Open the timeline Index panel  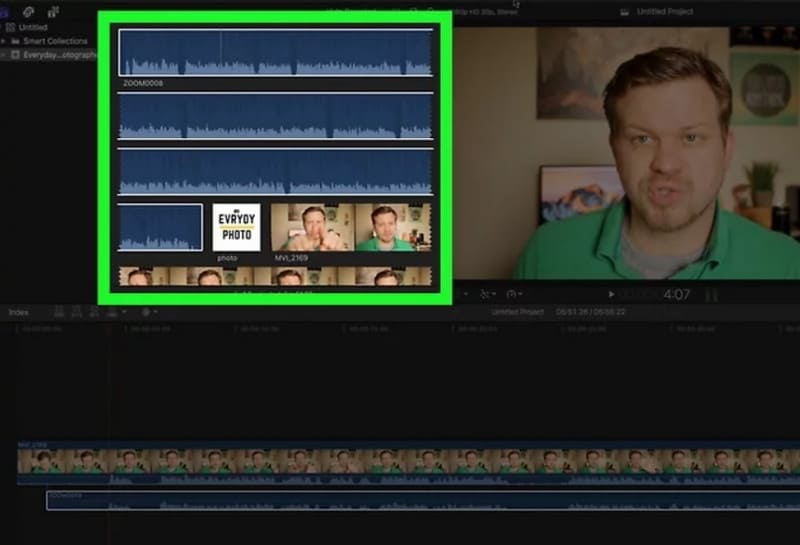(19, 312)
